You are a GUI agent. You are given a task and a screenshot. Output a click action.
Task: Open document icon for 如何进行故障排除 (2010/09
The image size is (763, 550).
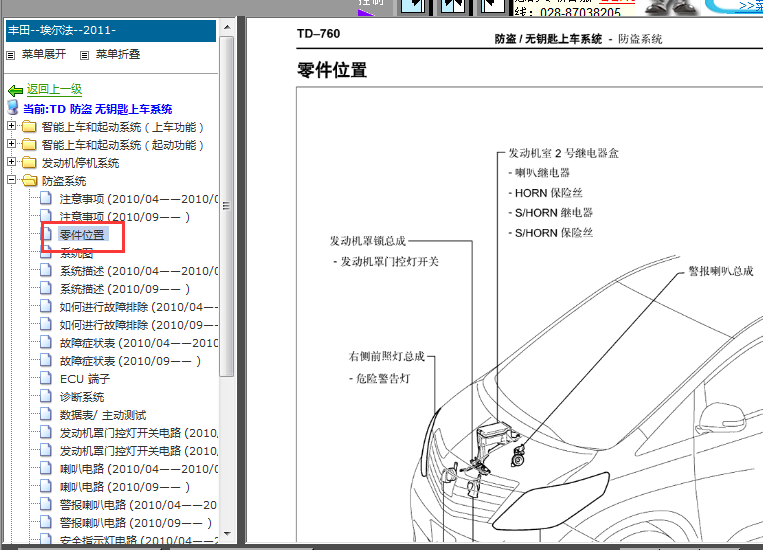click(x=46, y=324)
